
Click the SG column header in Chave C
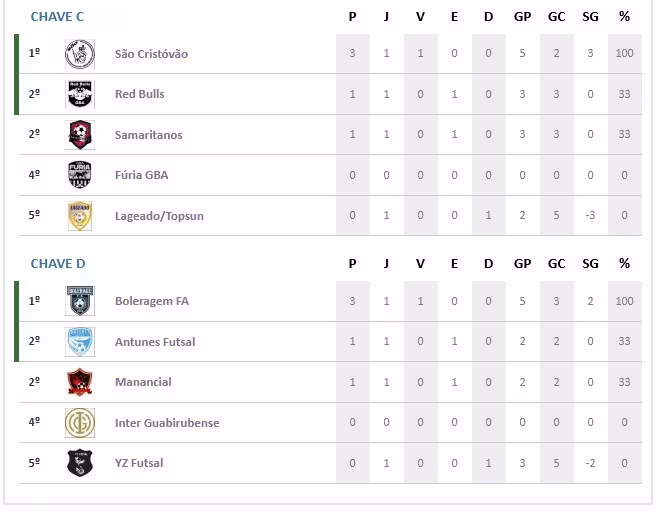pos(590,17)
